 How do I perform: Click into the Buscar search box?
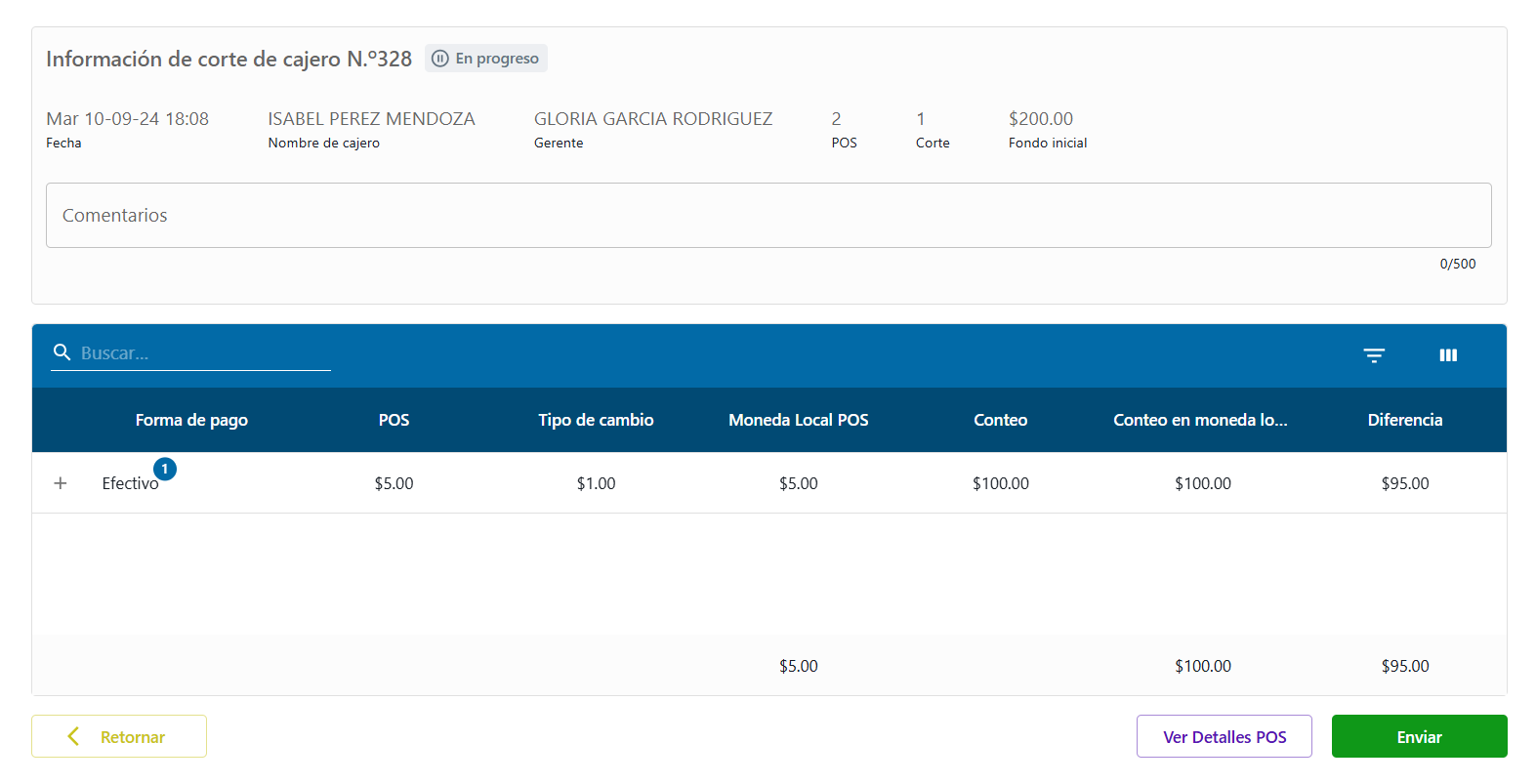[204, 353]
